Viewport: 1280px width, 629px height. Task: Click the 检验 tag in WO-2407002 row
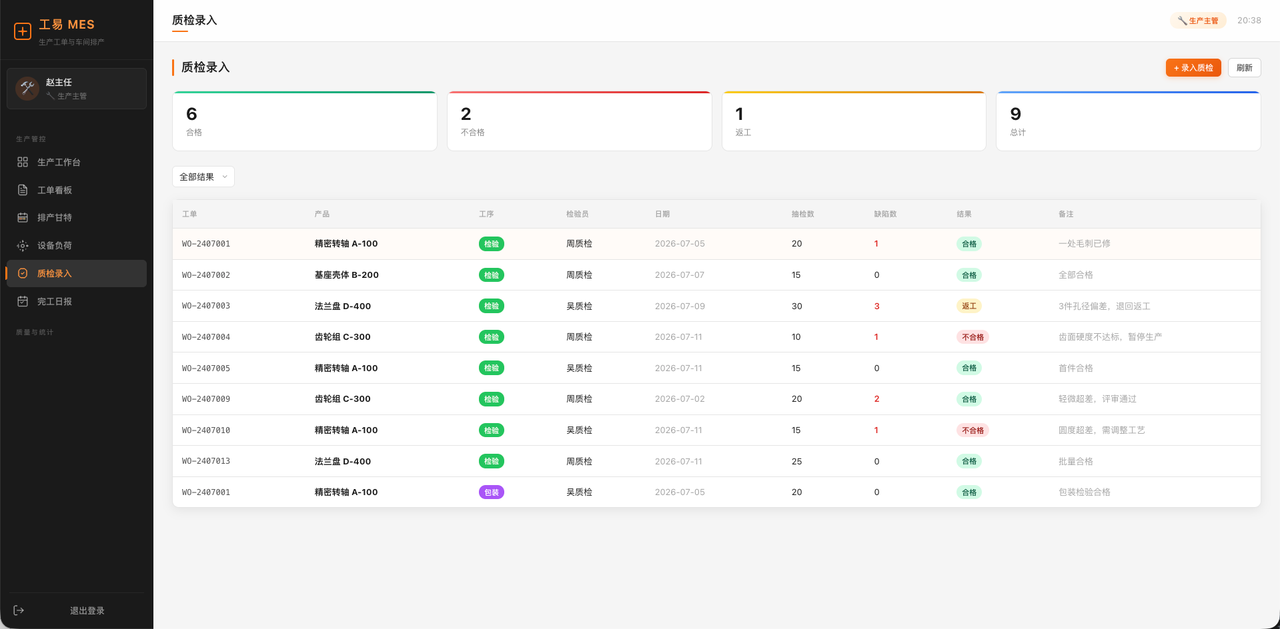tap(491, 275)
